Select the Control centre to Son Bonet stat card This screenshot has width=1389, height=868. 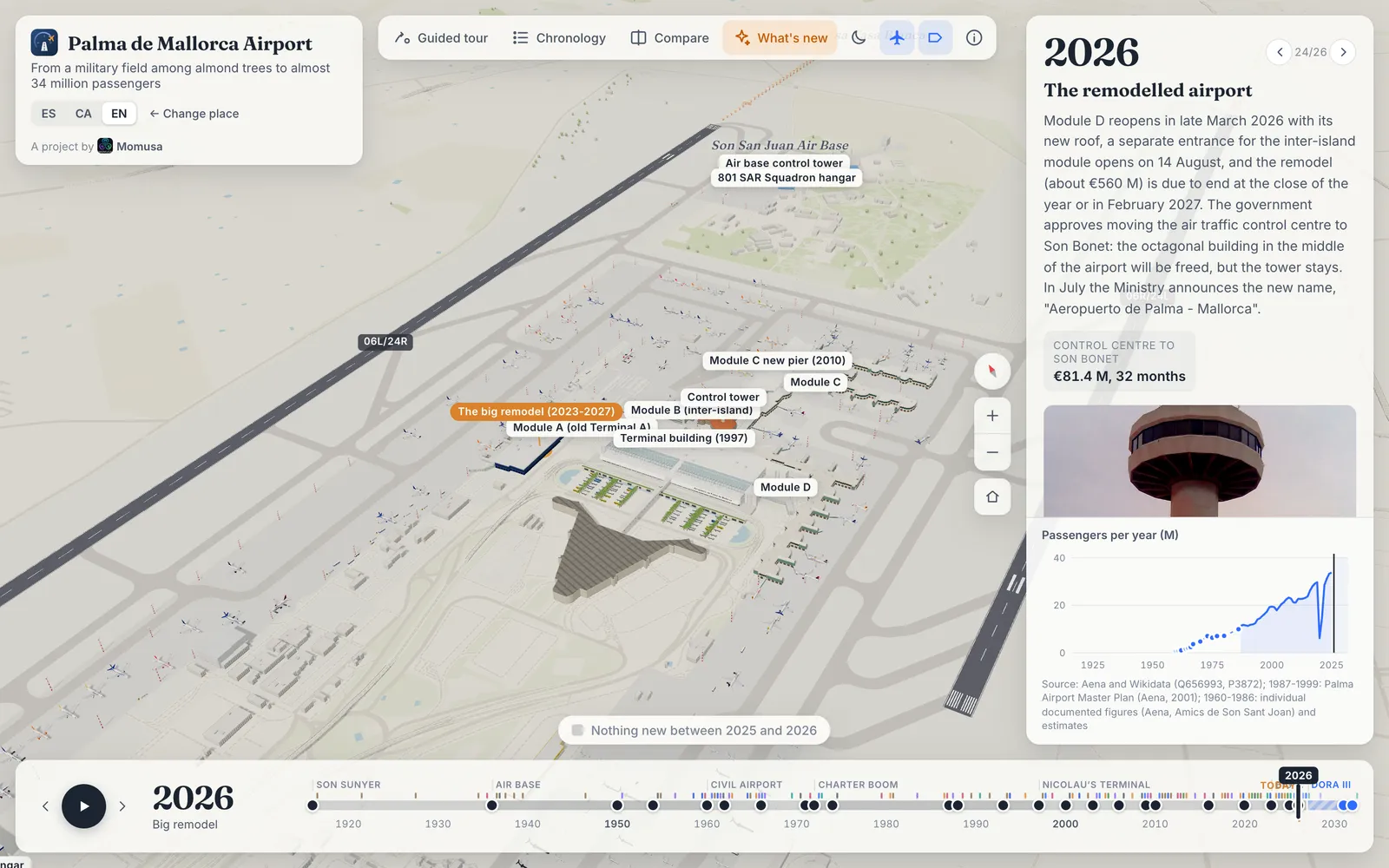[1119, 361]
